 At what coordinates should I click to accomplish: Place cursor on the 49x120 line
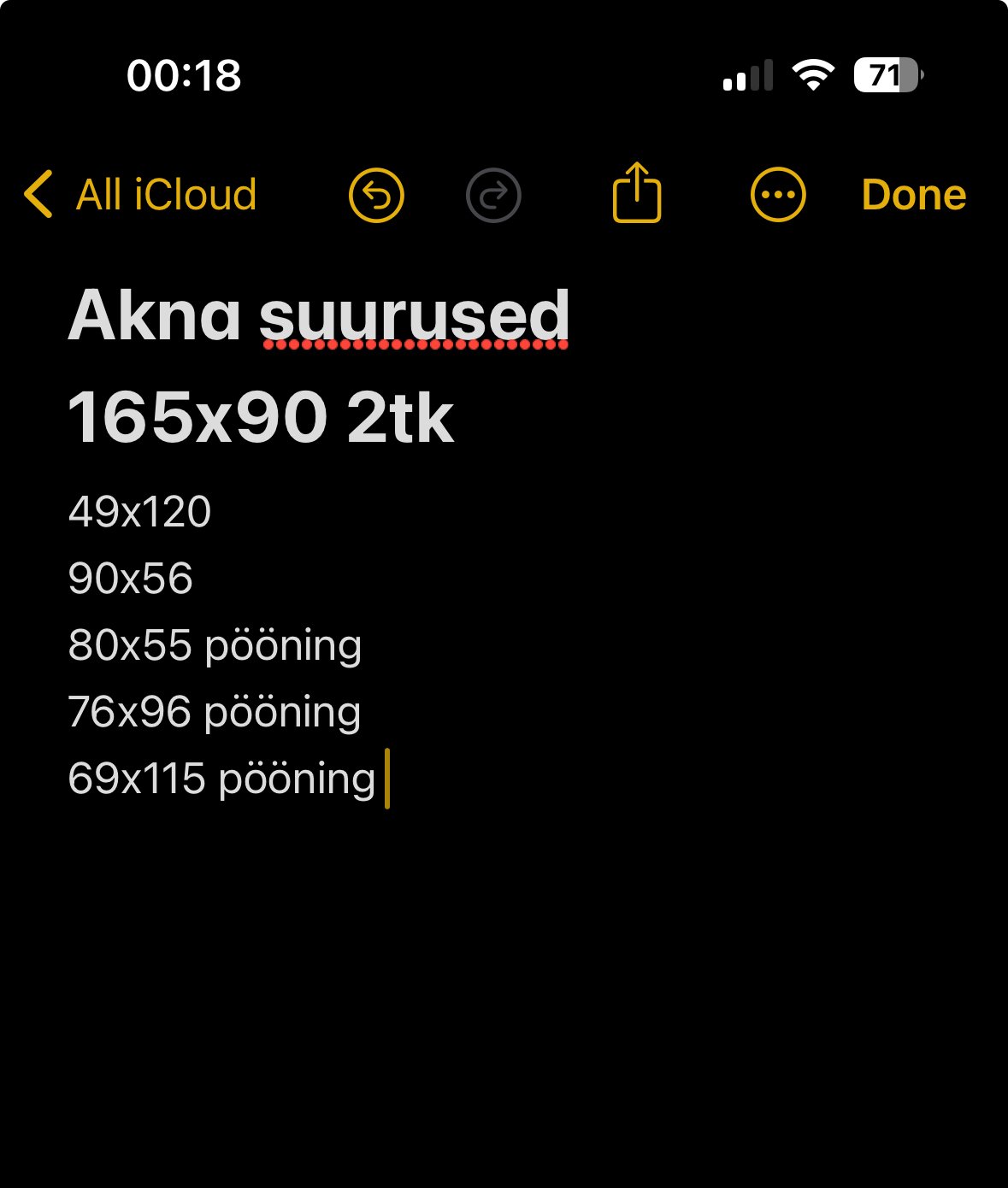139,512
